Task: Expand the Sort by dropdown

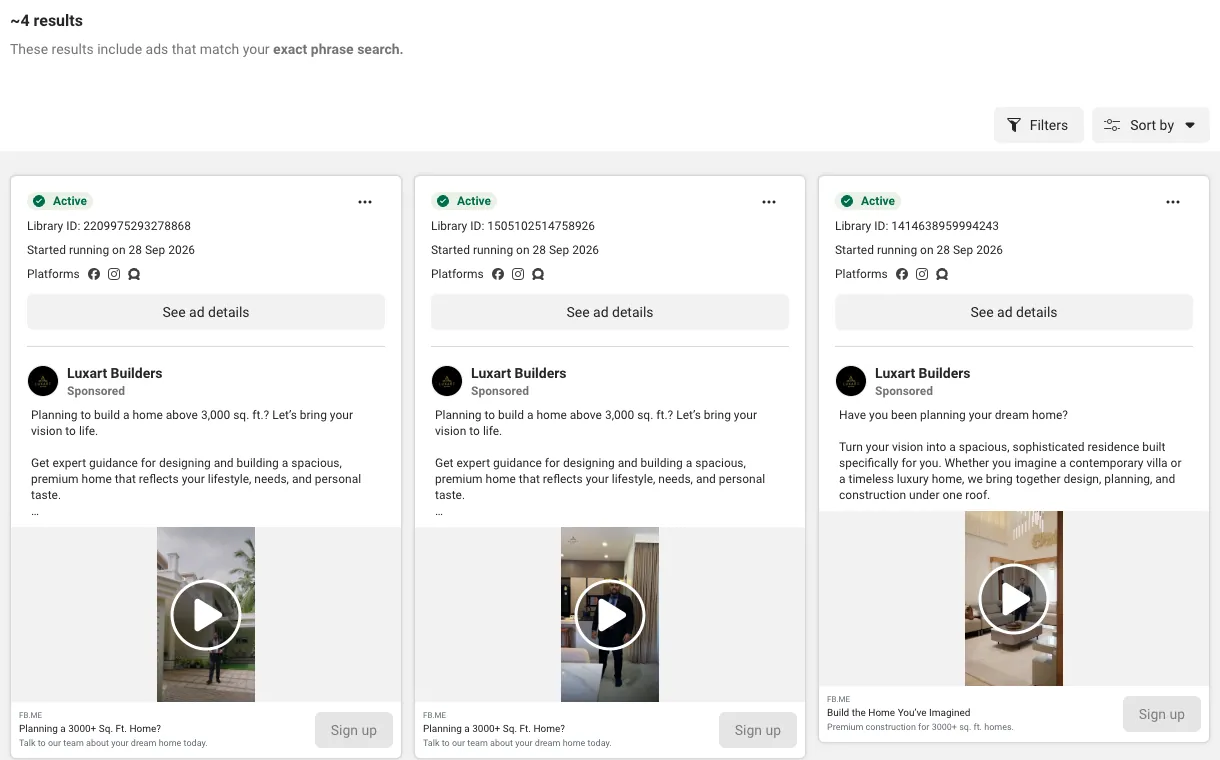Action: pos(1151,125)
